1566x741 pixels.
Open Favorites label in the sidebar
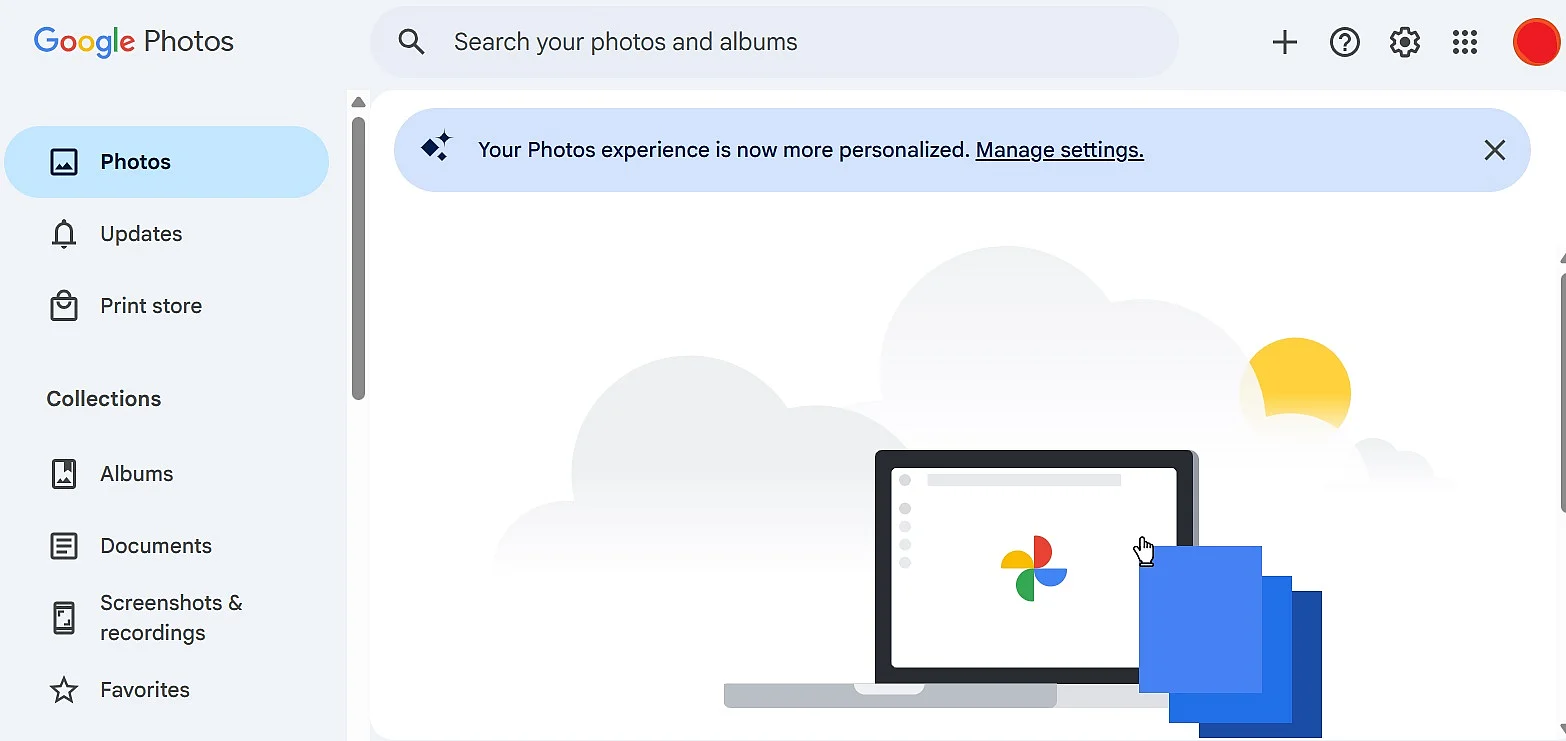pyautogui.click(x=145, y=690)
